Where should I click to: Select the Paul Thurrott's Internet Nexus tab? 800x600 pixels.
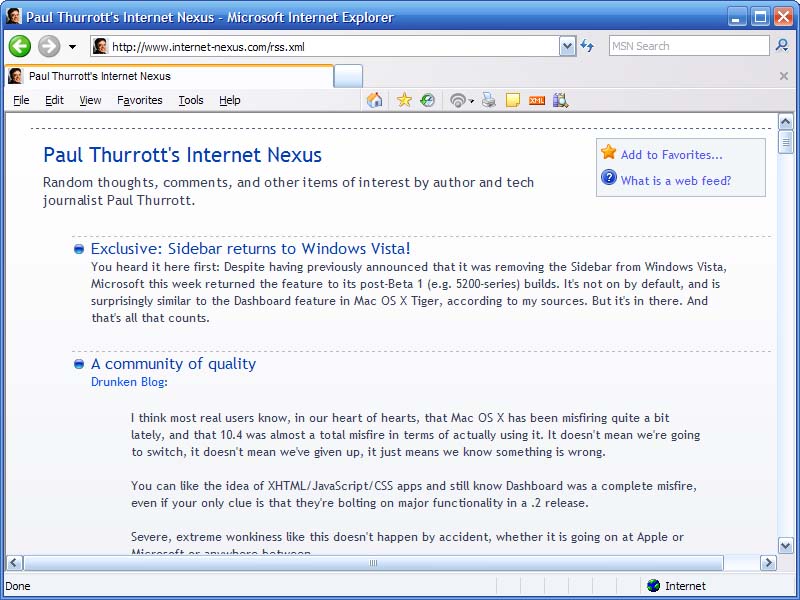(x=169, y=77)
